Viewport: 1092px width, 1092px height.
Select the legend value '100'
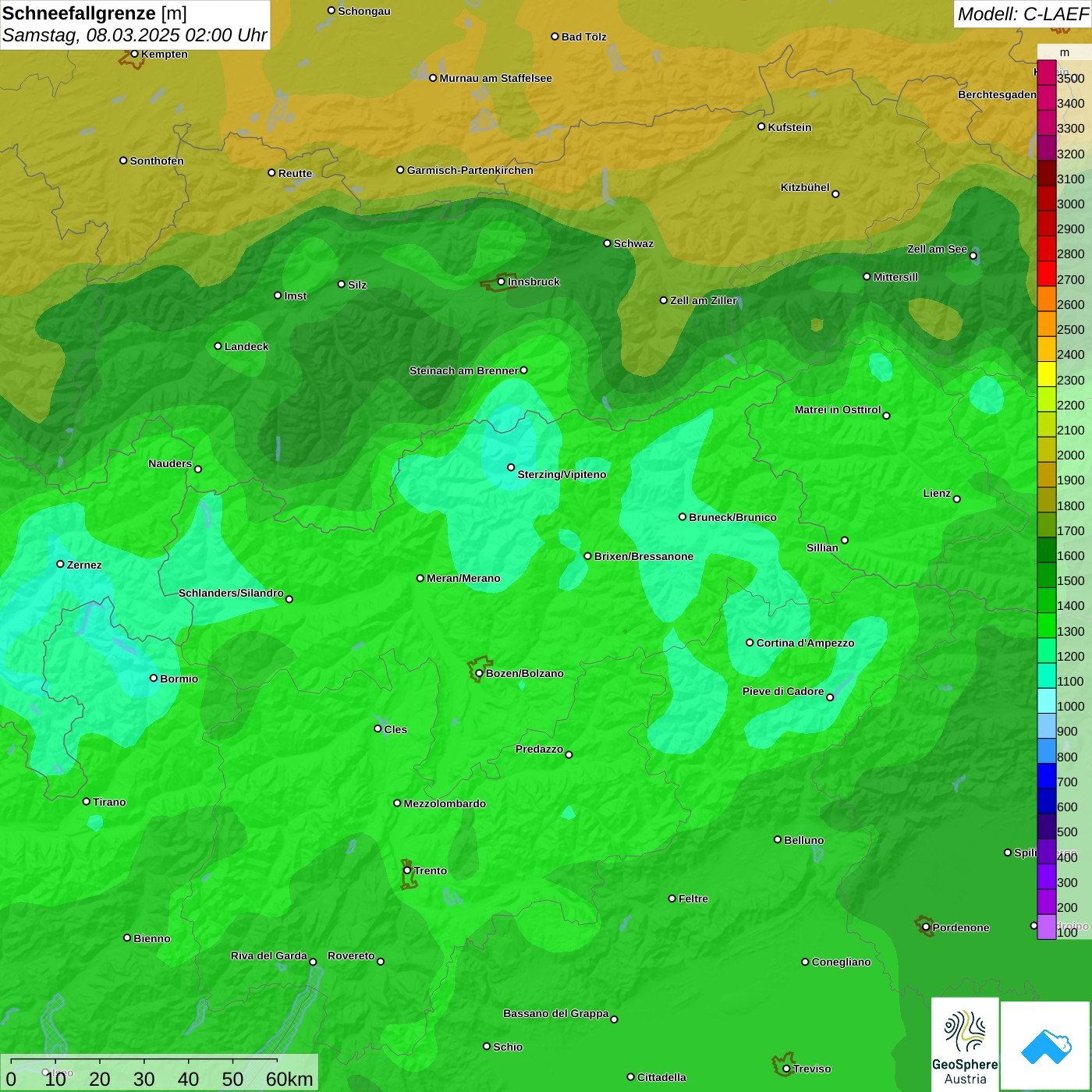1067,933
